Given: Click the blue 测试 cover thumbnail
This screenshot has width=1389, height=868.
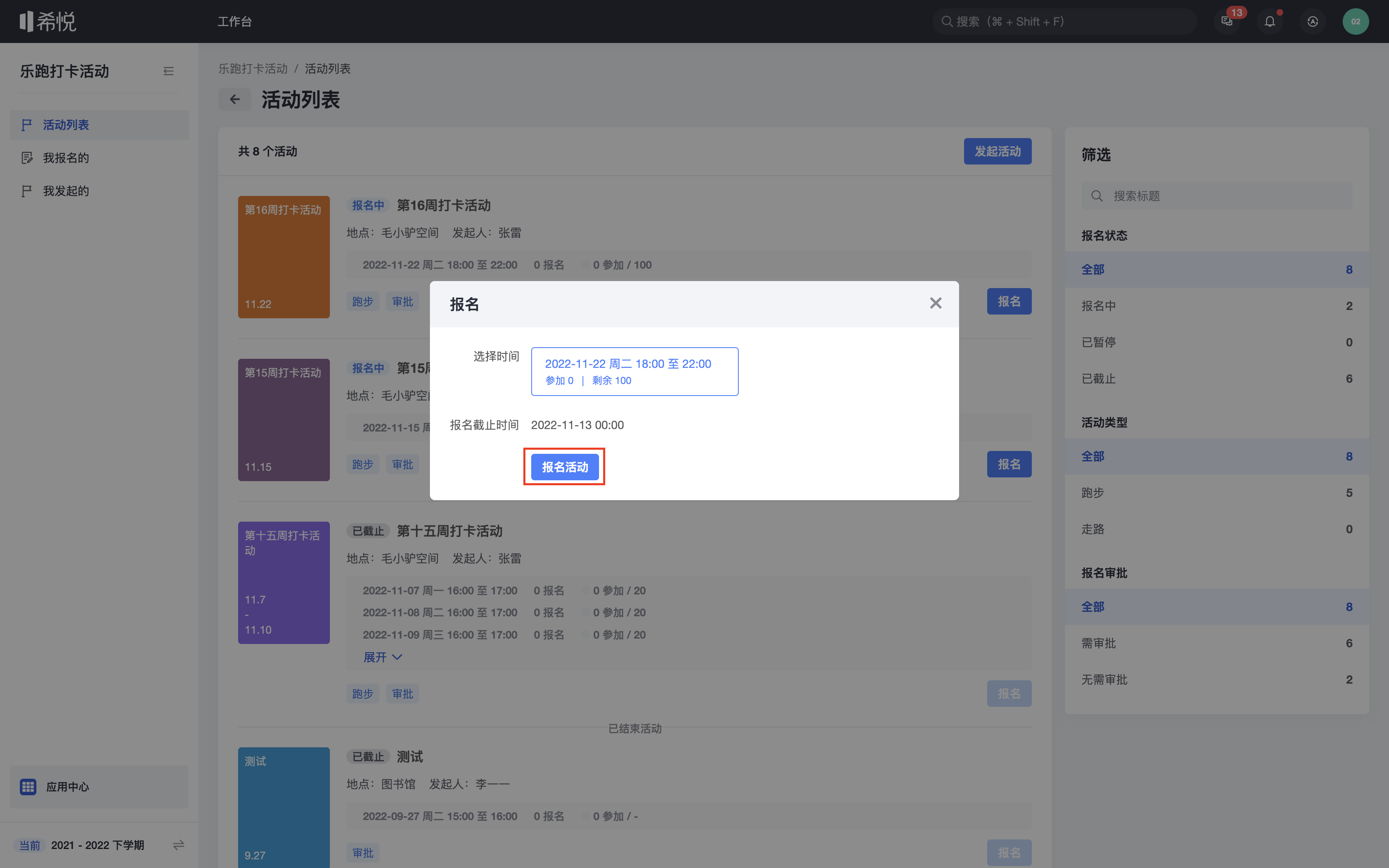Looking at the screenshot, I should (284, 807).
